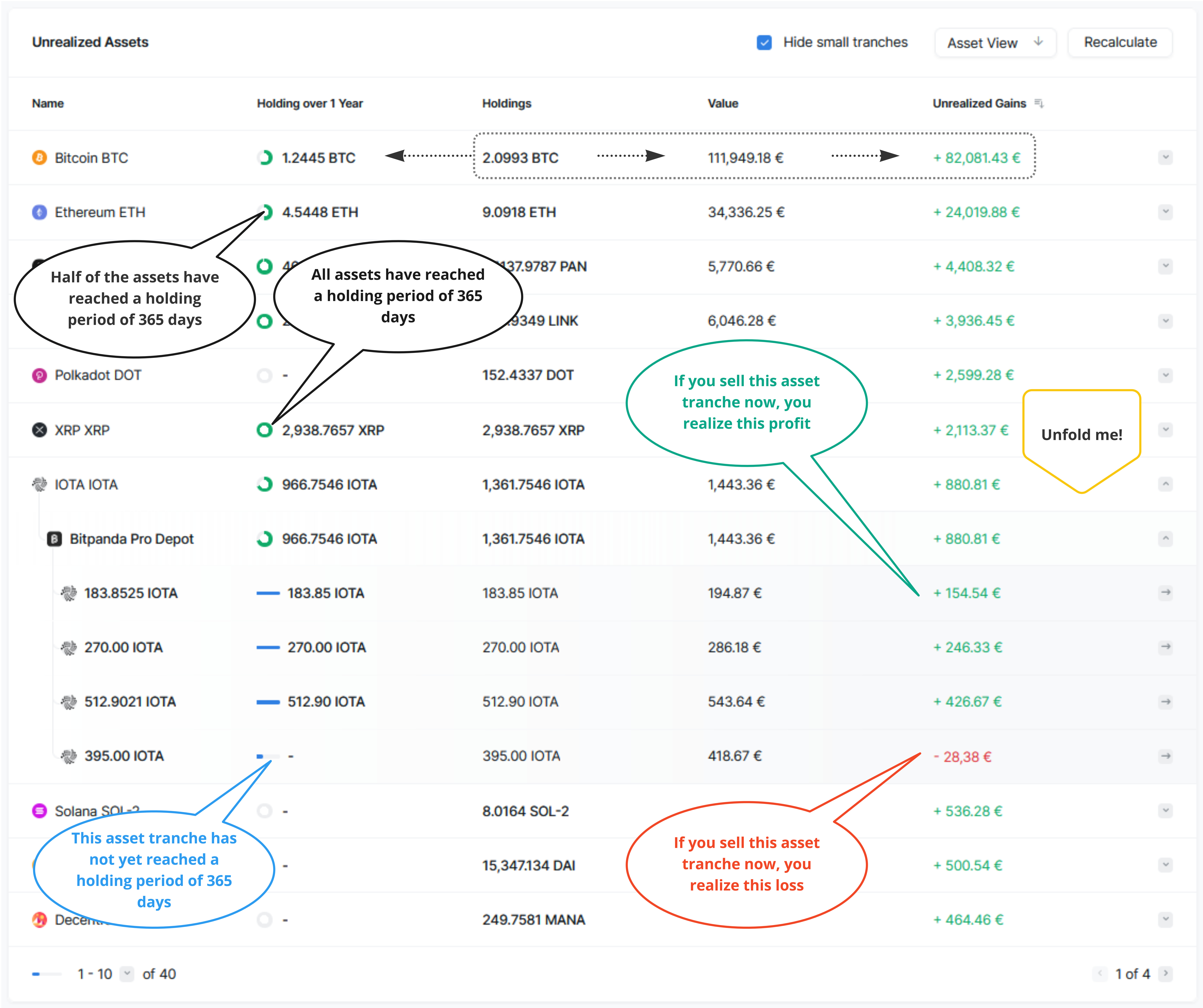1203x1008 pixels.
Task: Click the Bitcoin holding-period progress ring
Action: (265, 157)
